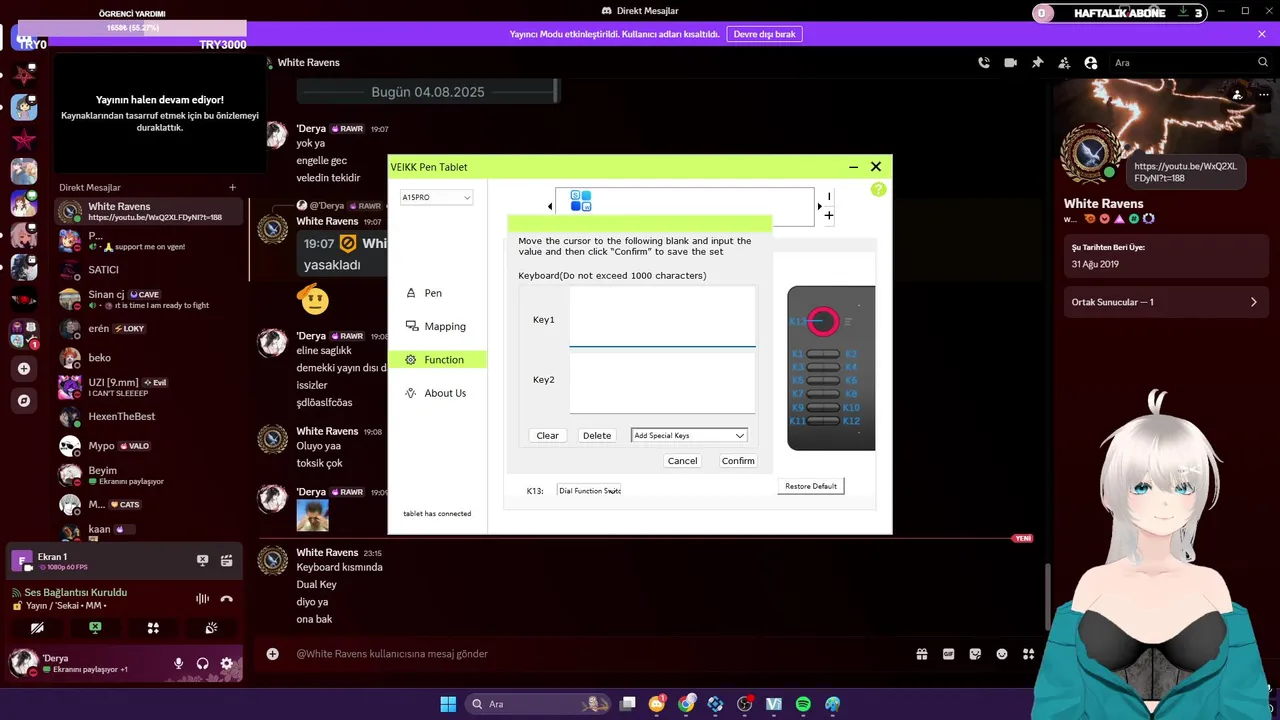Image resolution: width=1280 pixels, height=720 pixels.
Task: Open the UZI [9.mm] direct message
Action: tap(150, 387)
